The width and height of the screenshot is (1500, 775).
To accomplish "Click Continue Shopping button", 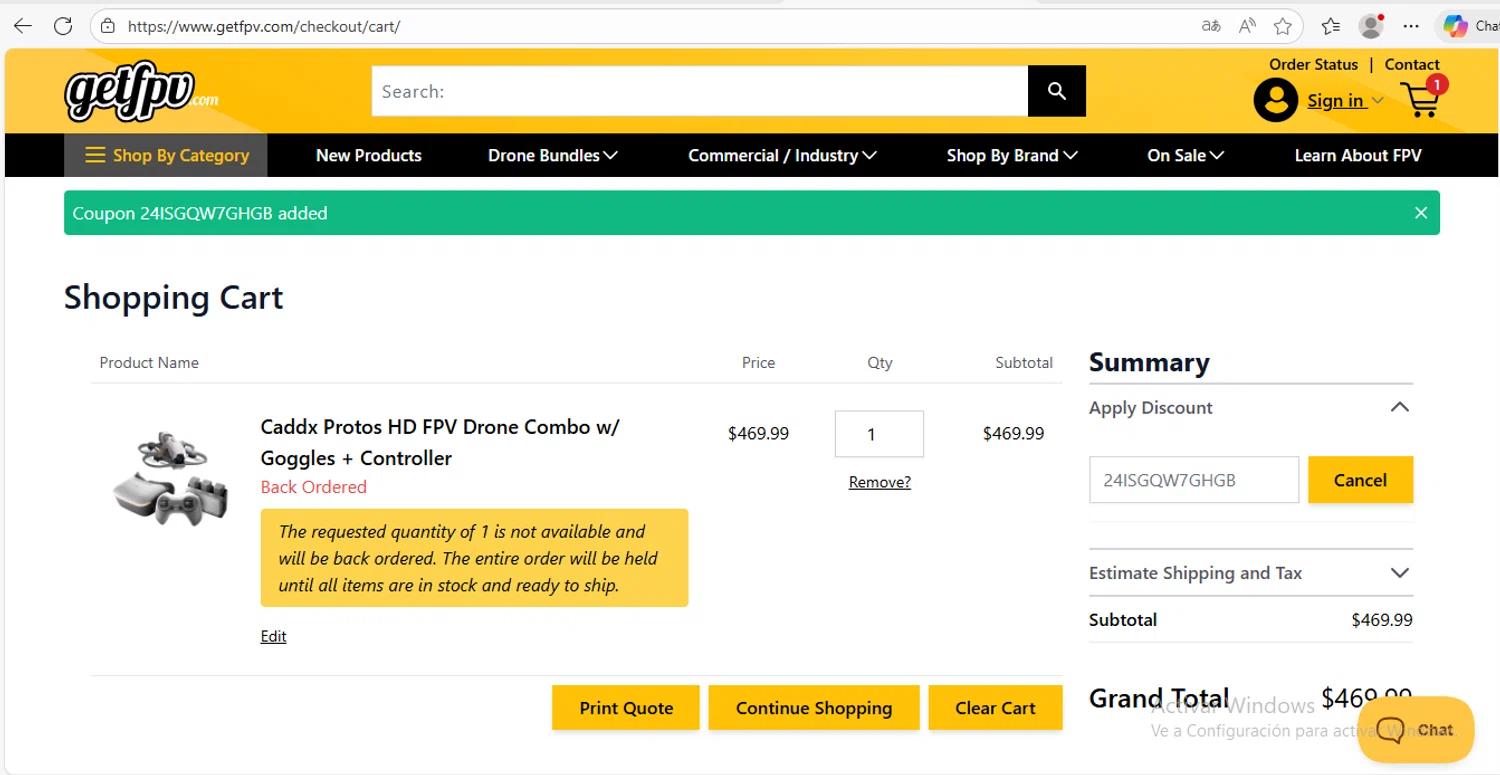I will click(814, 708).
